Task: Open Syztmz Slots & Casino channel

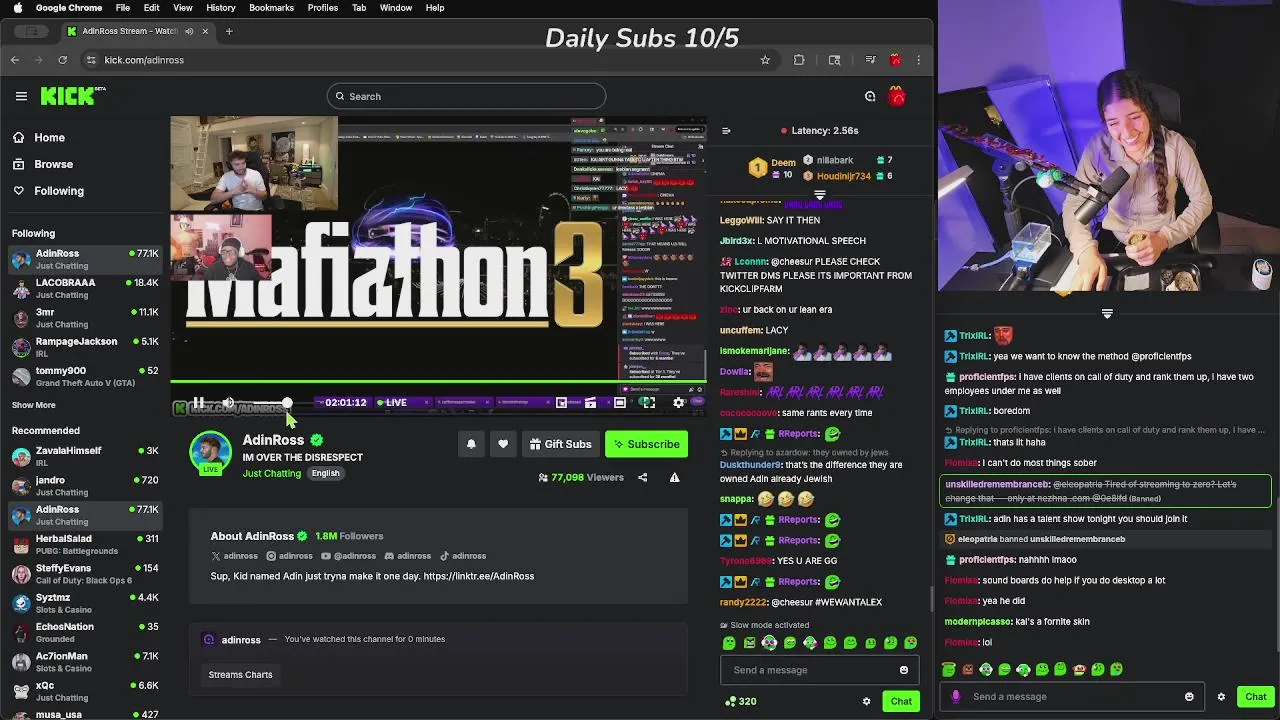Action: click(x=85, y=603)
